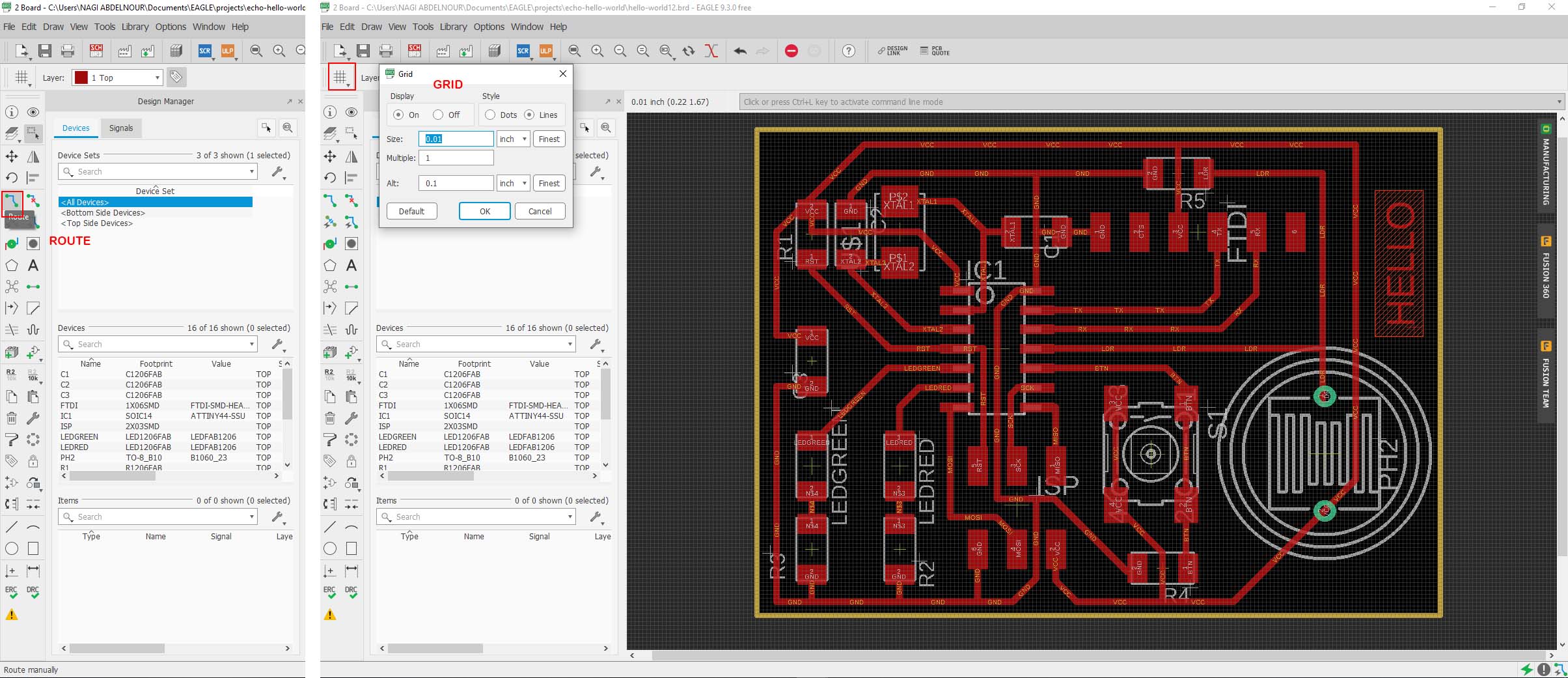
Task: Click the Multiple input field
Action: click(x=456, y=158)
